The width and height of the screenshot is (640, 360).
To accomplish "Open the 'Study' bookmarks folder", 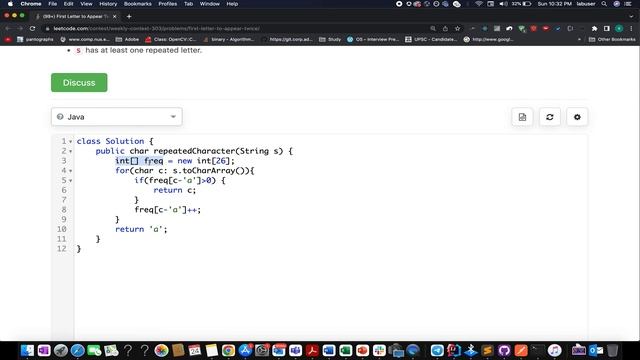I will (330, 40).
